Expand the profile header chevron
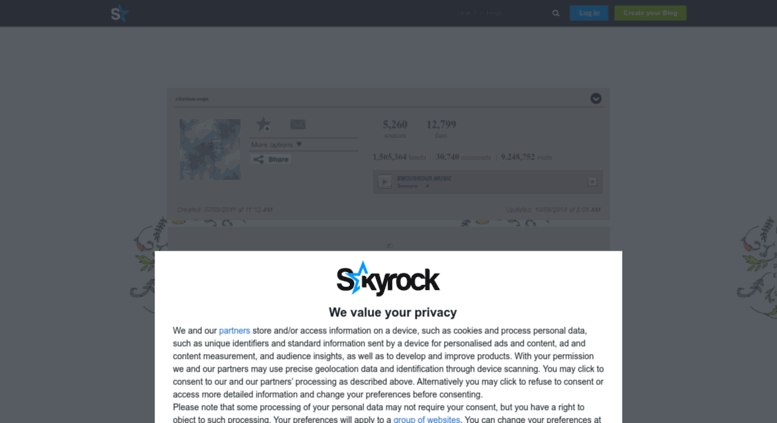The width and height of the screenshot is (777, 423). pyautogui.click(x=596, y=99)
